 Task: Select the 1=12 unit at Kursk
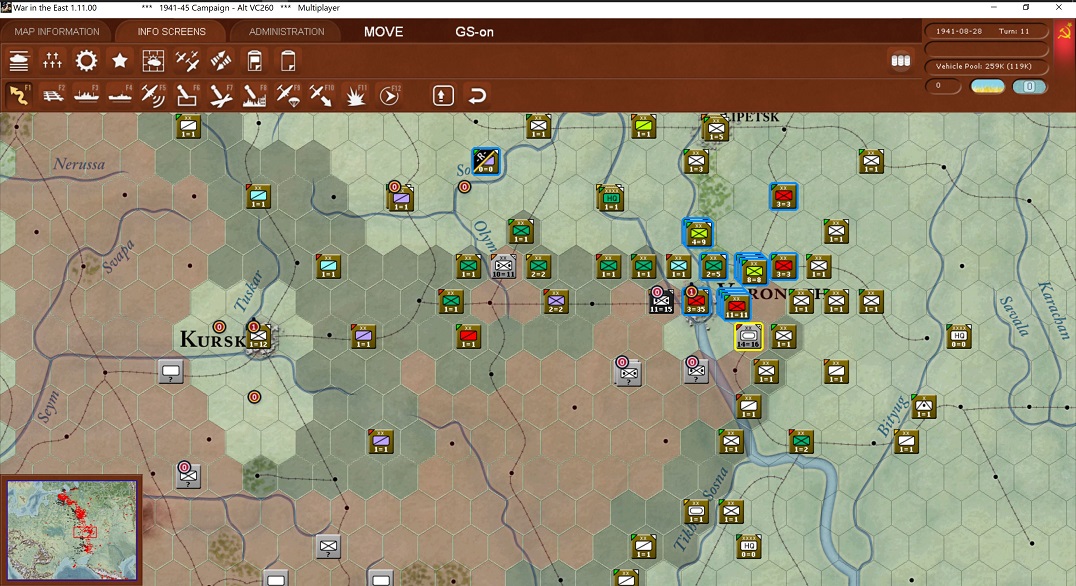coord(259,337)
